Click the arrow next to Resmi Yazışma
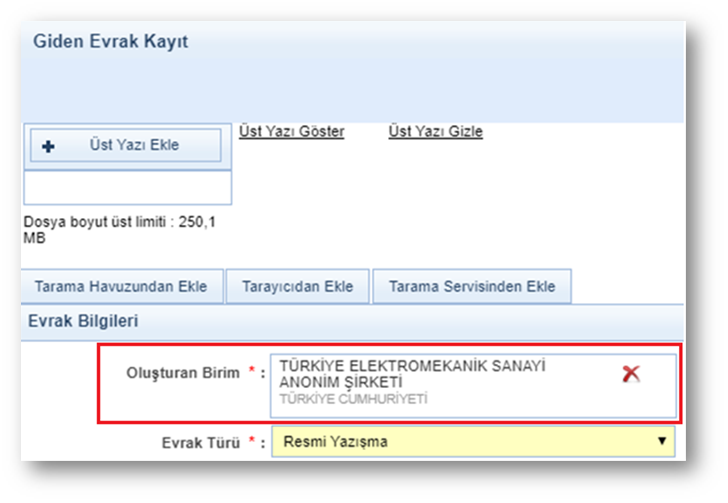 661,441
